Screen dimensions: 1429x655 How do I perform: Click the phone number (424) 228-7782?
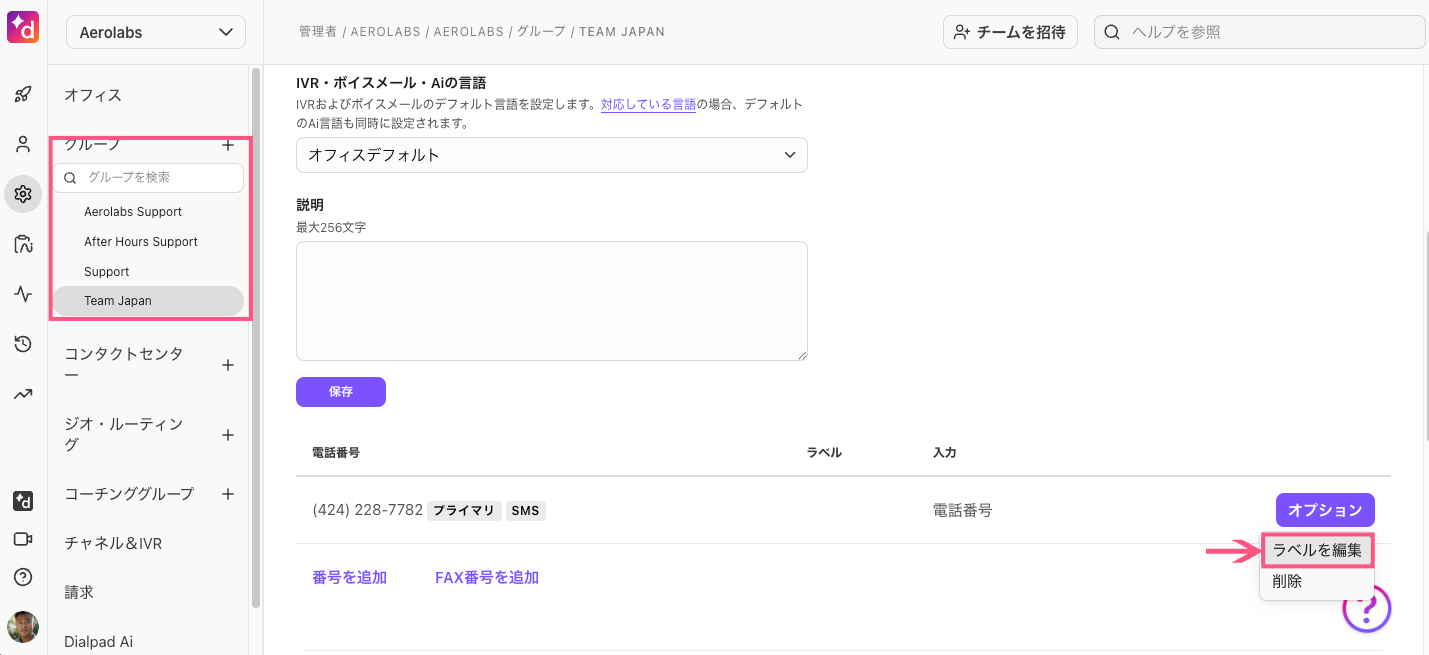tap(368, 510)
